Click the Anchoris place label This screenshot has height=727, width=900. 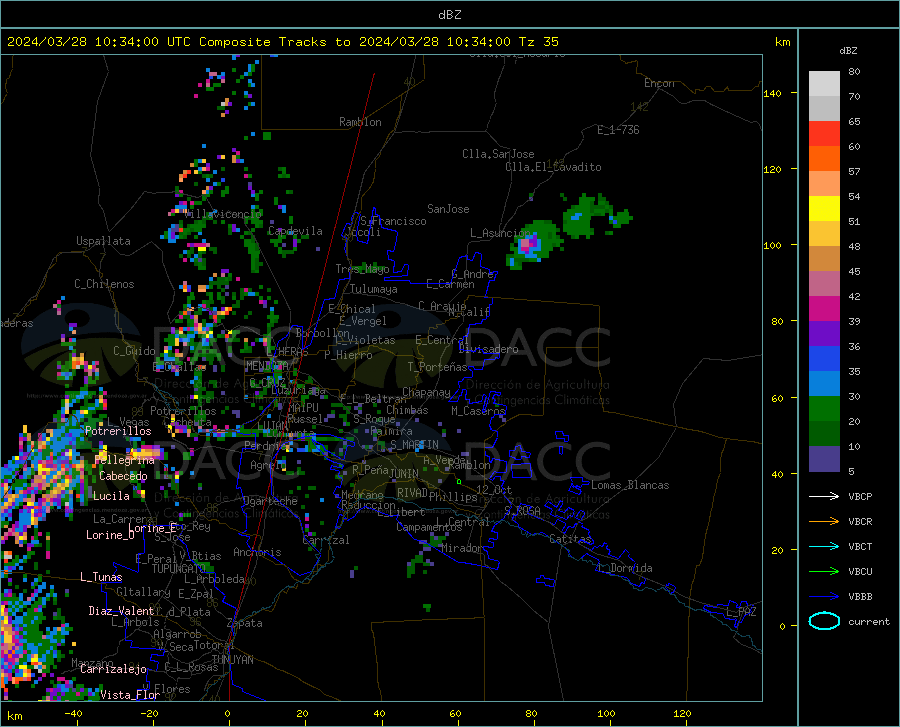(257, 552)
